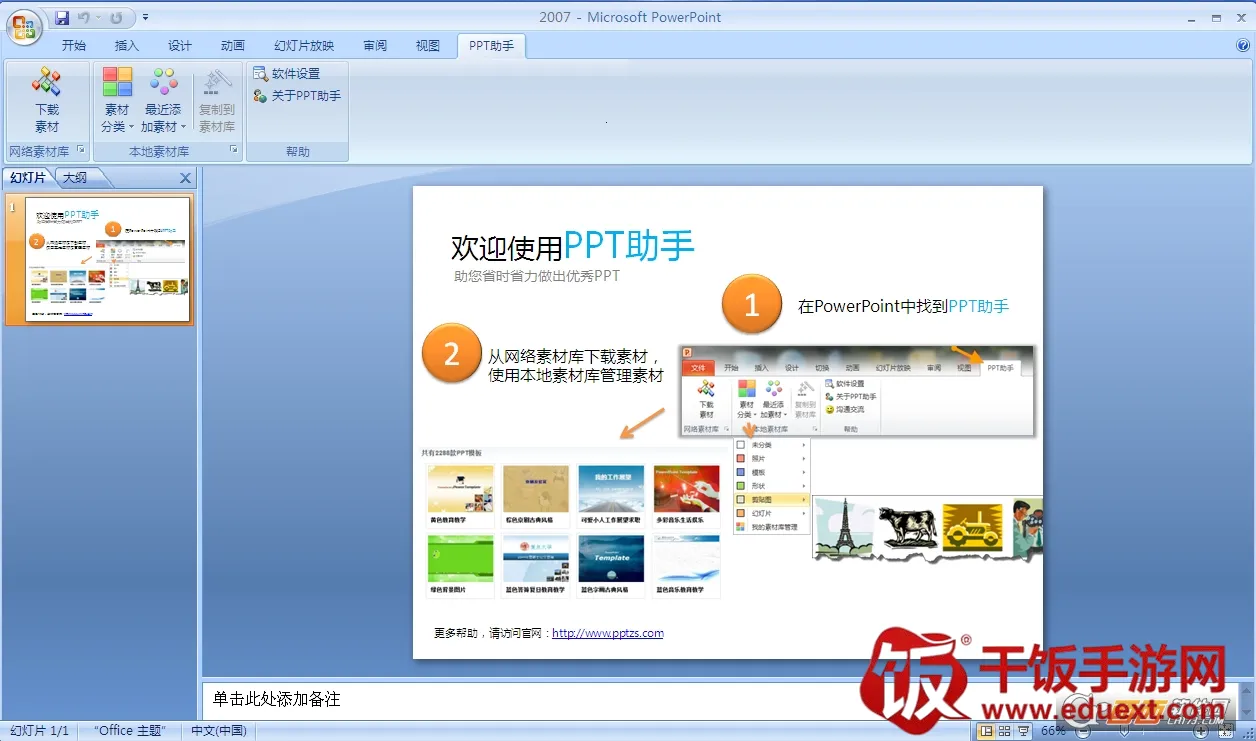Viewport: 1256px width, 741px height.
Task: Click the Office button logo
Action: (24, 25)
